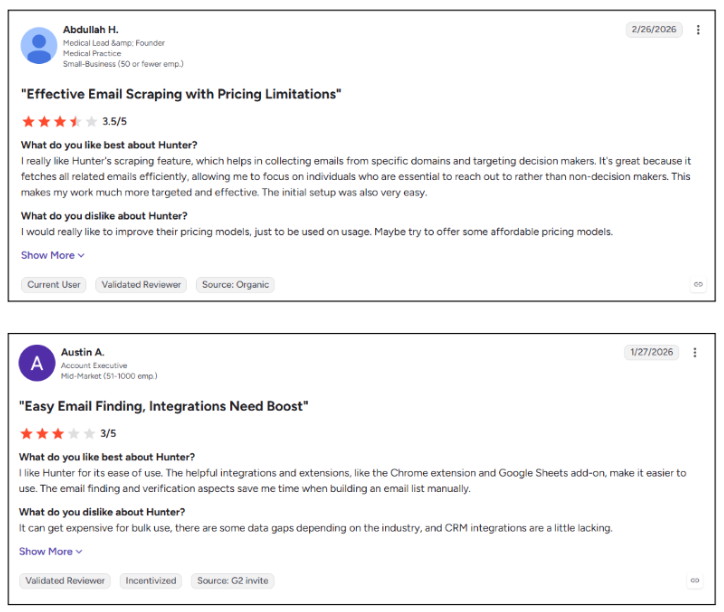Viewport: 724px width, 612px height.
Task: Click the Source: Organic tag
Action: click(x=235, y=285)
